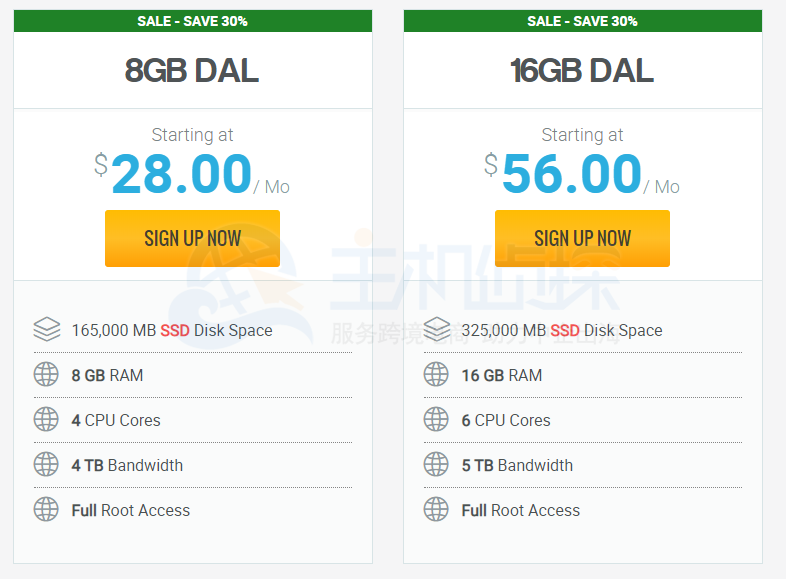The image size is (786, 579).
Task: Click sale banner above 8GB DAL plan
Action: pyautogui.click(x=193, y=21)
